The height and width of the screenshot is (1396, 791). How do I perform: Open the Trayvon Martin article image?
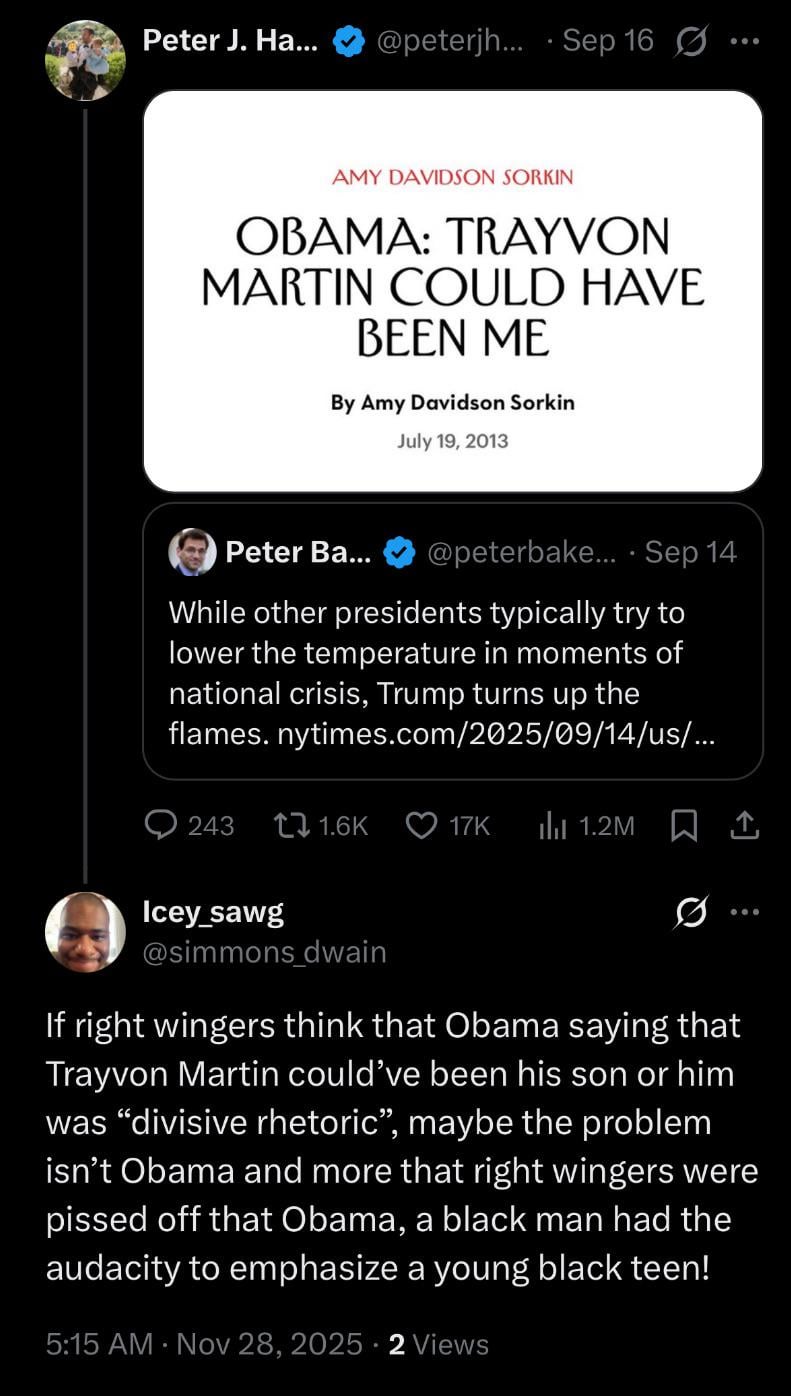click(x=452, y=291)
